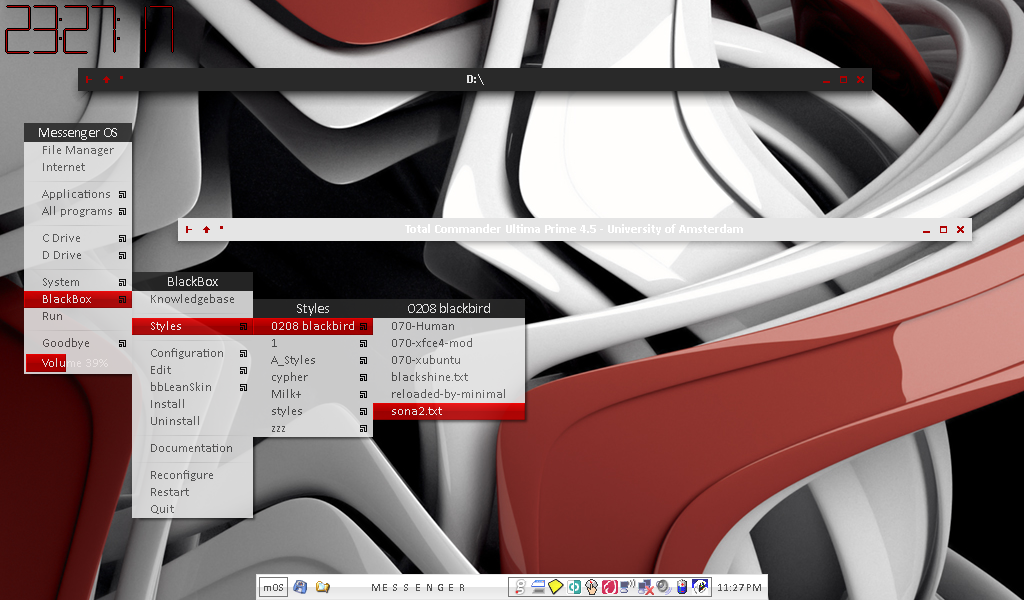Expand the cypher styles folder arrow
The height and width of the screenshot is (600, 1024).
point(363,378)
